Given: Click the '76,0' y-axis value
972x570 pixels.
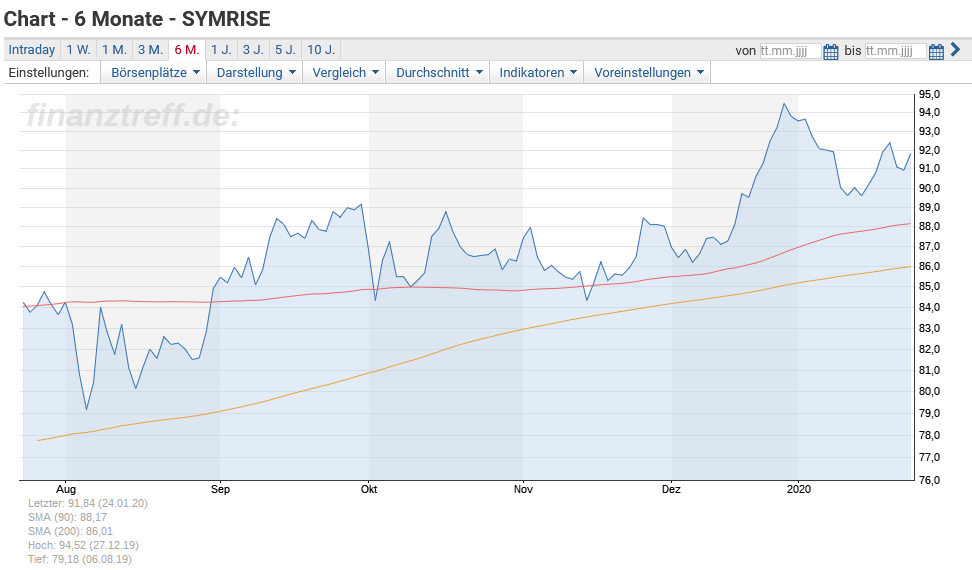Looking at the screenshot, I should [929, 480].
